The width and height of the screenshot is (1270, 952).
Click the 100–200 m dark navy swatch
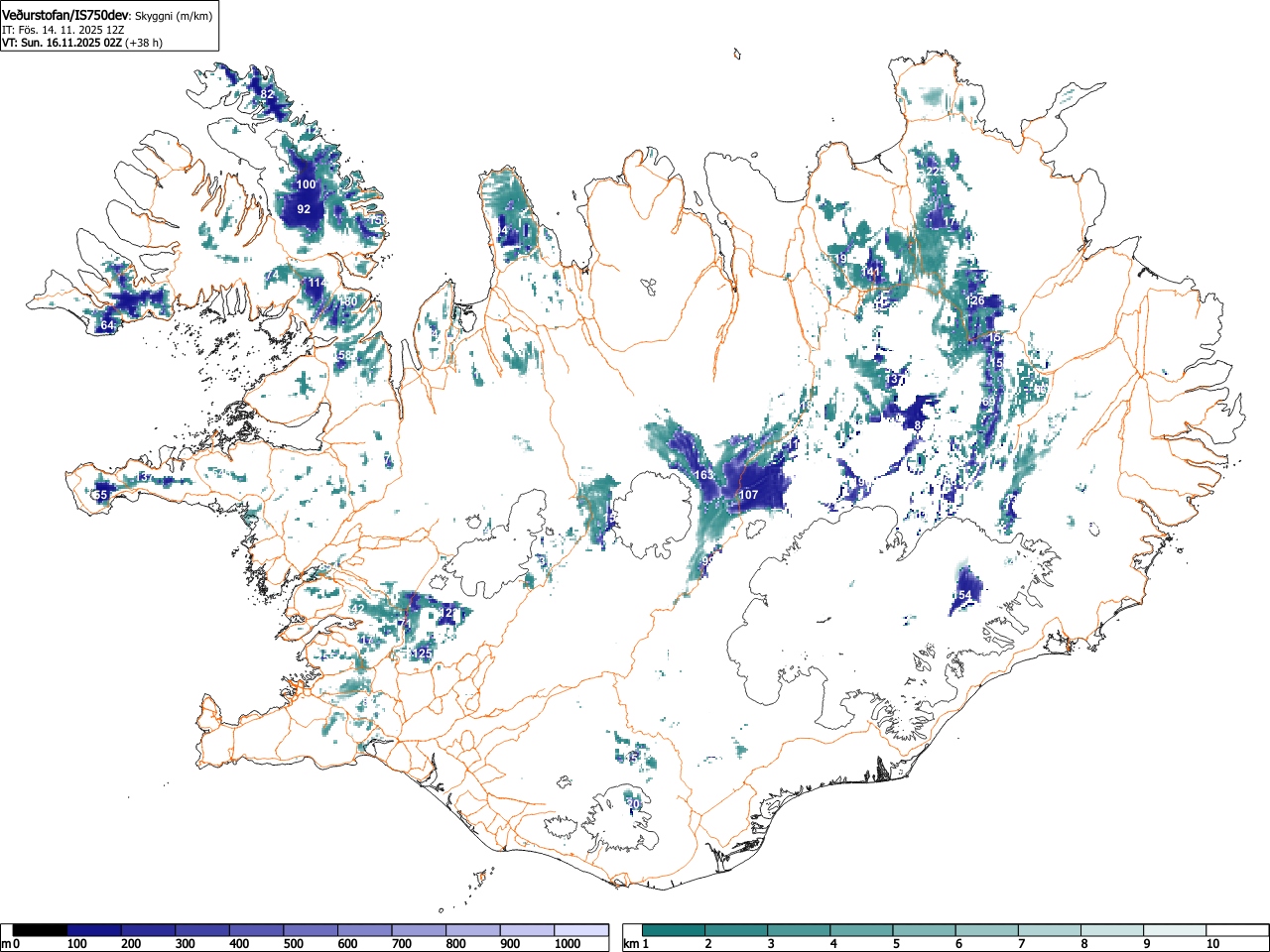94,930
